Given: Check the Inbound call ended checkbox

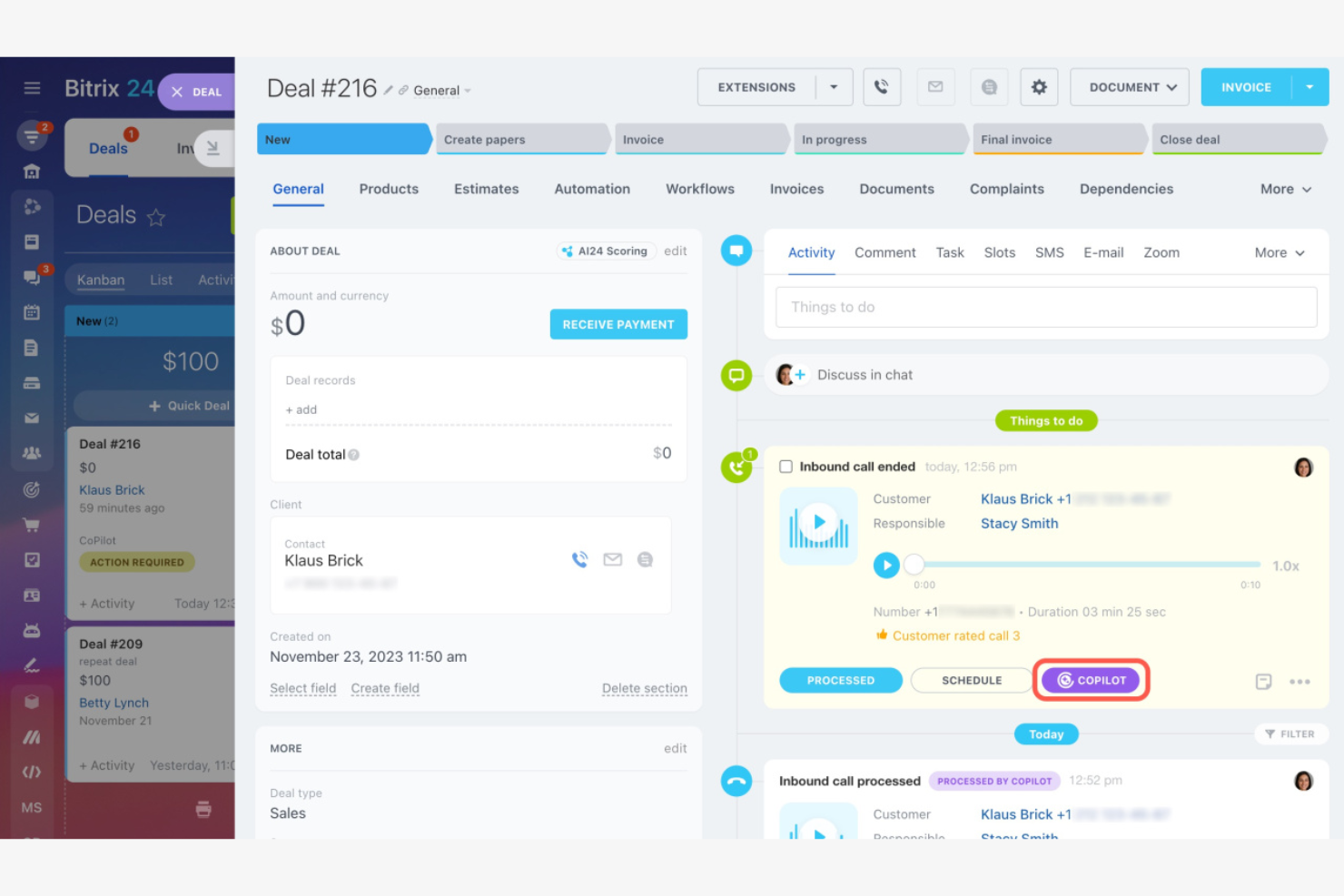Looking at the screenshot, I should [x=786, y=466].
